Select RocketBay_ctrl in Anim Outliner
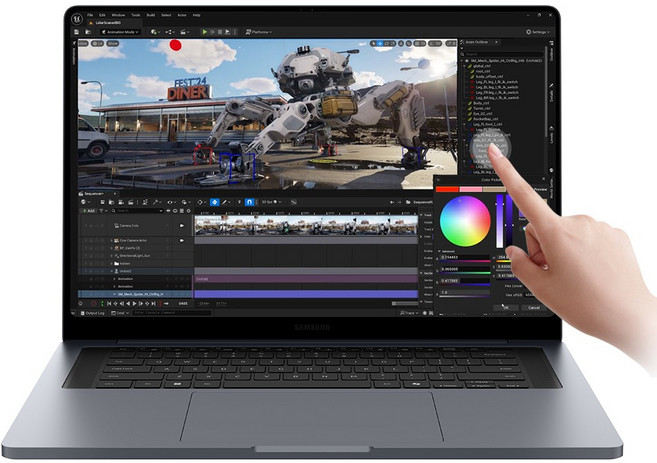Image resolution: width=657 pixels, height=463 pixels. pyautogui.click(x=485, y=119)
